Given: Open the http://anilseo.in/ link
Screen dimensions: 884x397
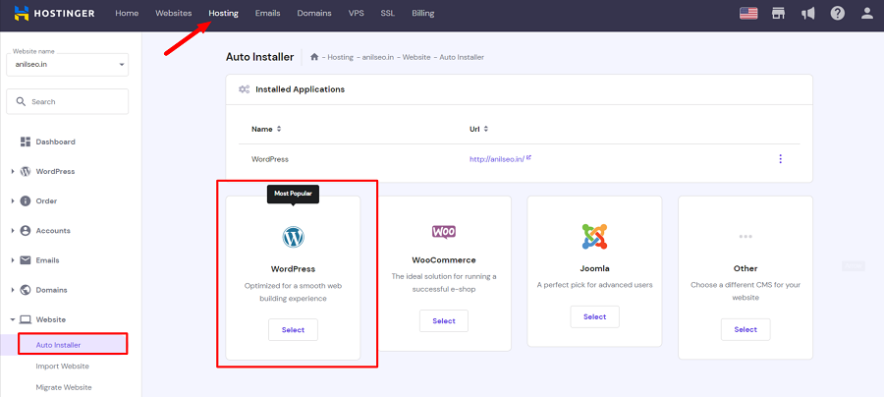Looking at the screenshot, I should (497, 160).
